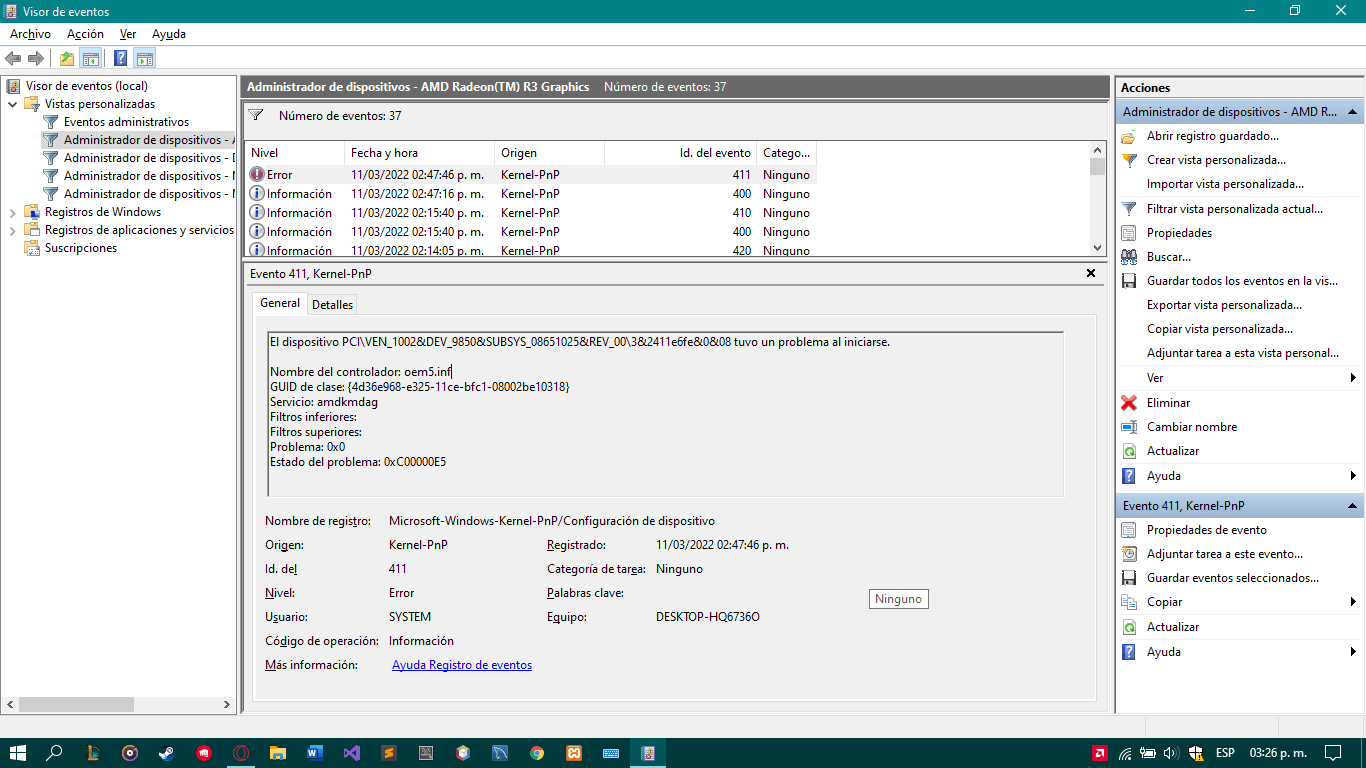Expand Registros de aplicaciones y servicios node
Viewport: 1366px width, 768px height.
pos(13,230)
